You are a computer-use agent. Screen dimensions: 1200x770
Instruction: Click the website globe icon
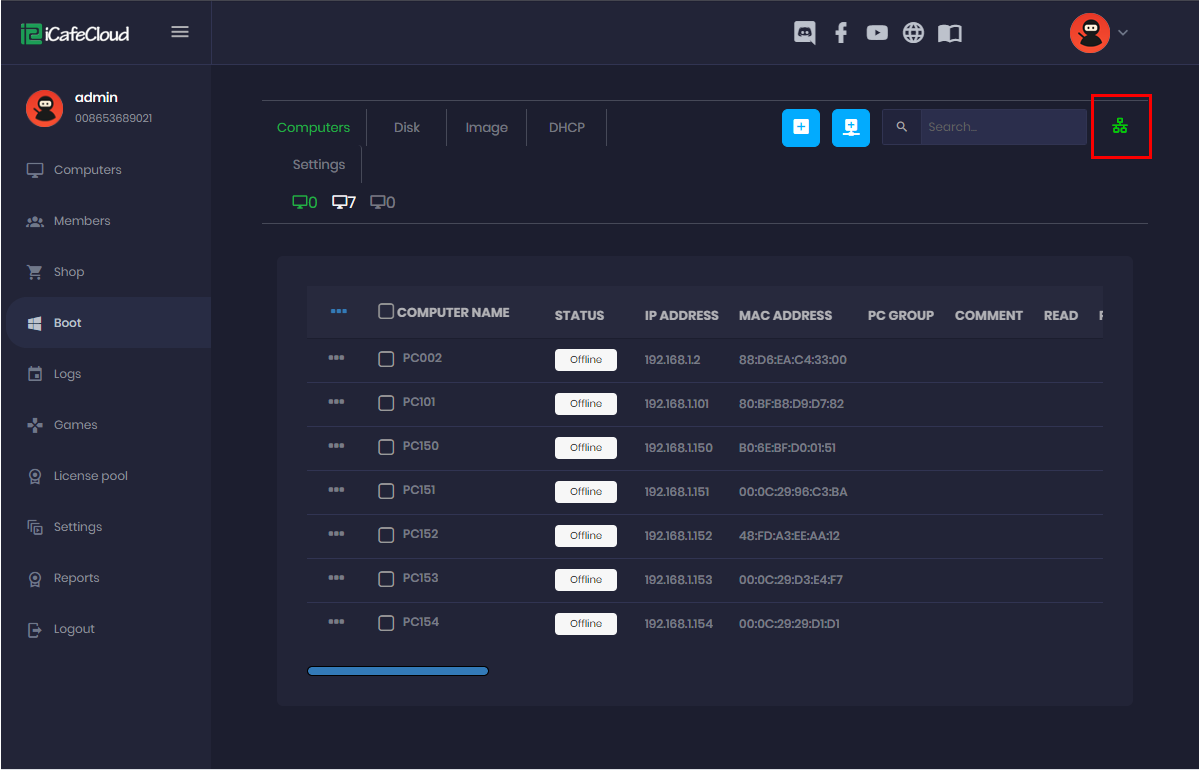[913, 32]
